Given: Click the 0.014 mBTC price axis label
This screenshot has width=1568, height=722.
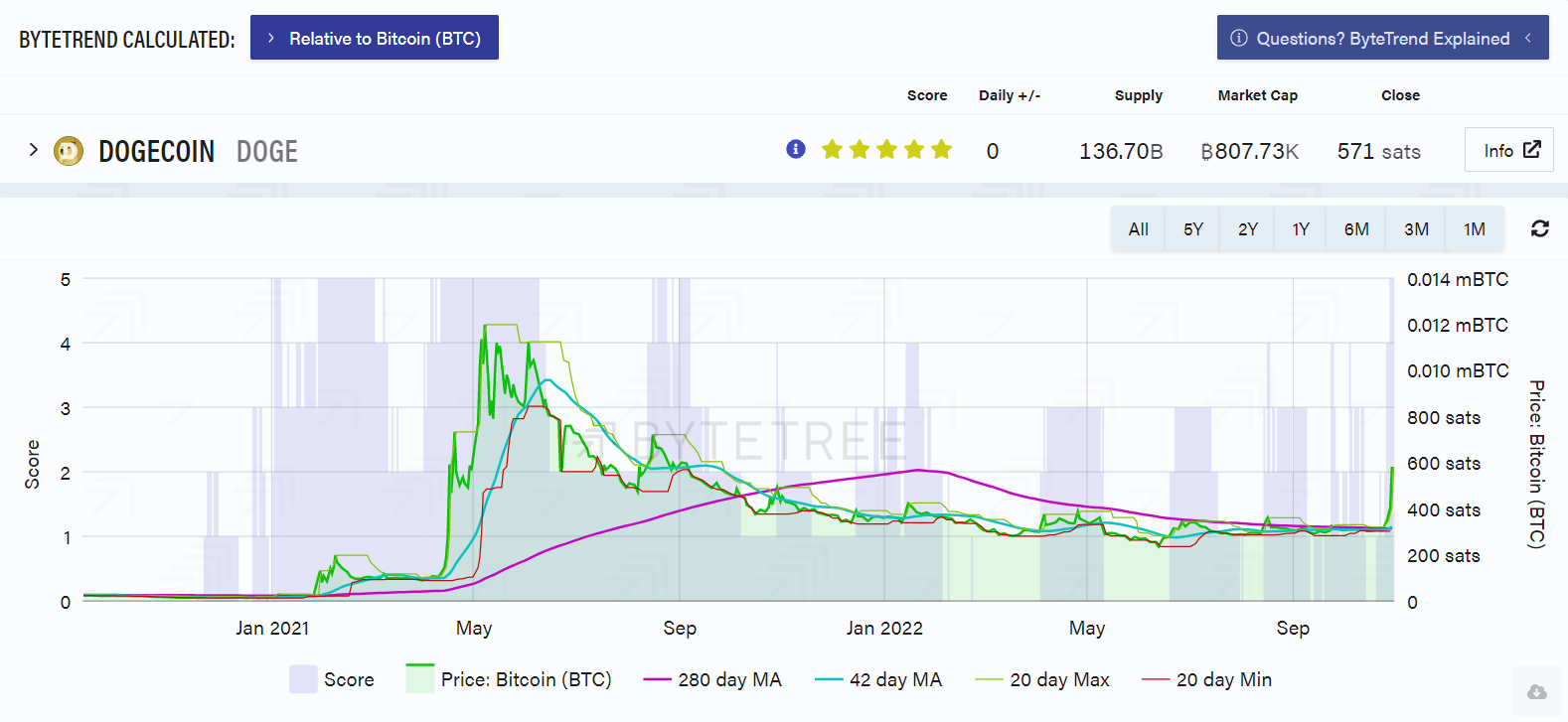Looking at the screenshot, I should (1458, 279).
